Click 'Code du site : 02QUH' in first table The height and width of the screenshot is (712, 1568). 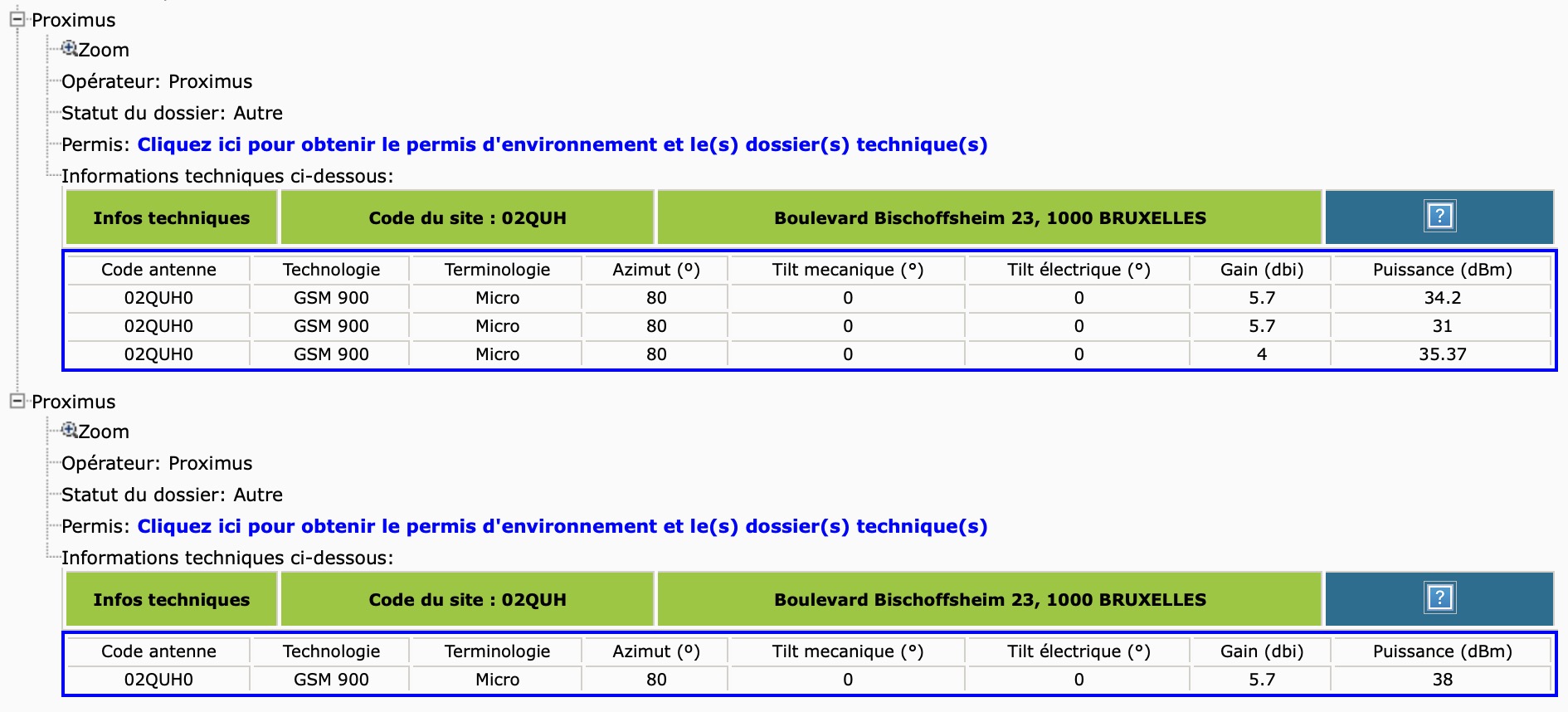click(x=468, y=217)
